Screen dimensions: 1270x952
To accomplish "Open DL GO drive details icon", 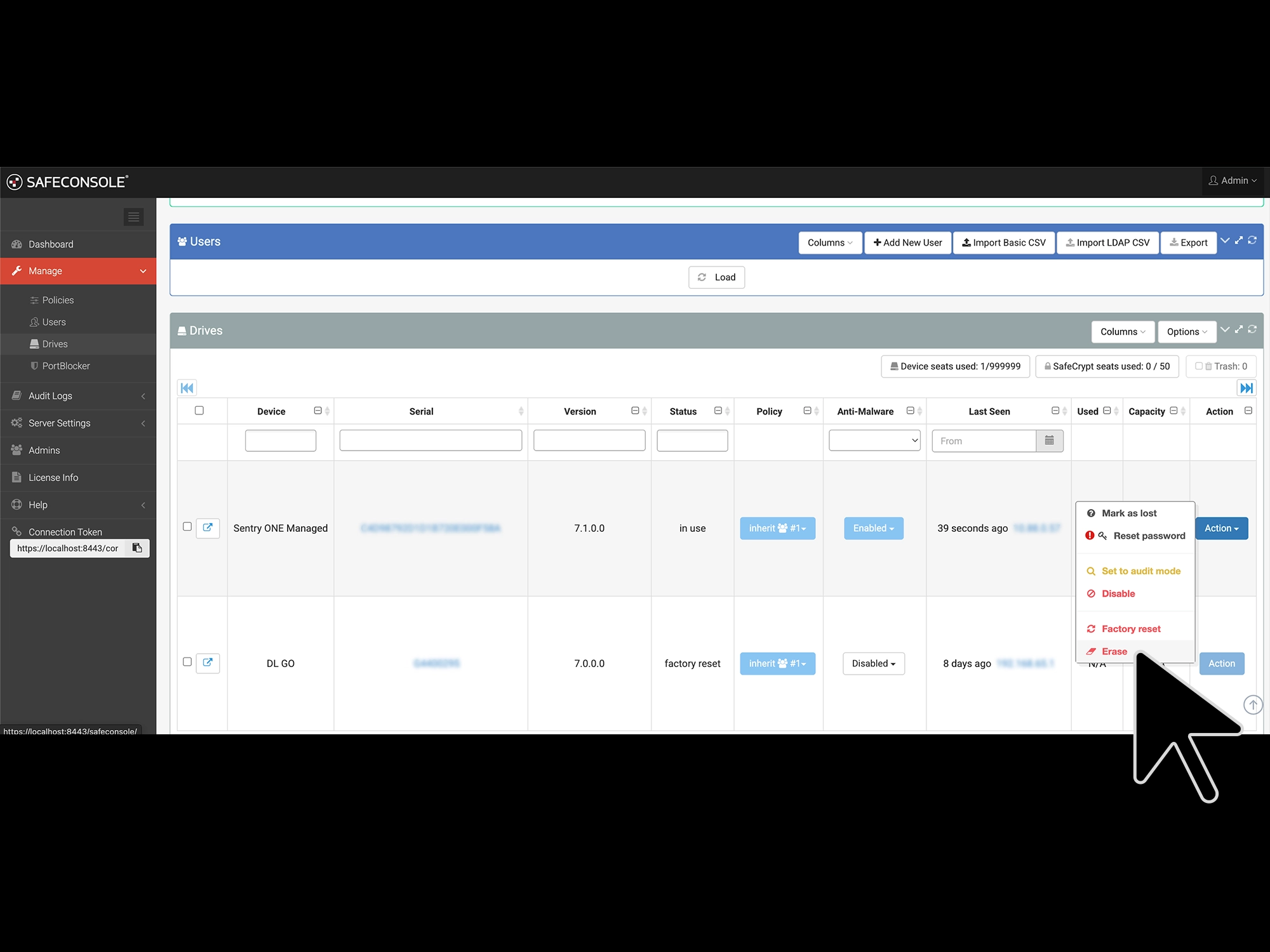I will 208,663.
